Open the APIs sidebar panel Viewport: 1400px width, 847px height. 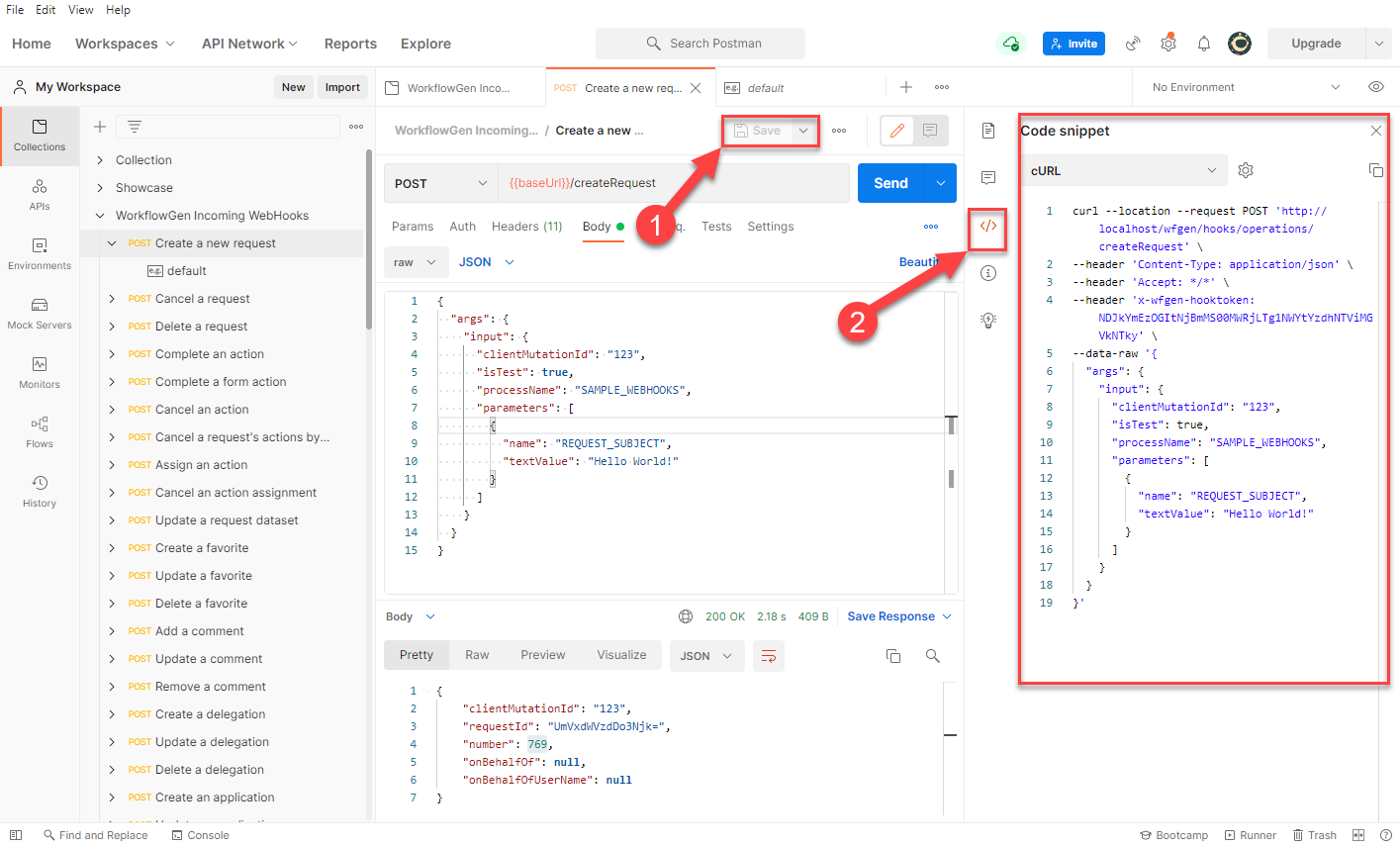(40, 195)
